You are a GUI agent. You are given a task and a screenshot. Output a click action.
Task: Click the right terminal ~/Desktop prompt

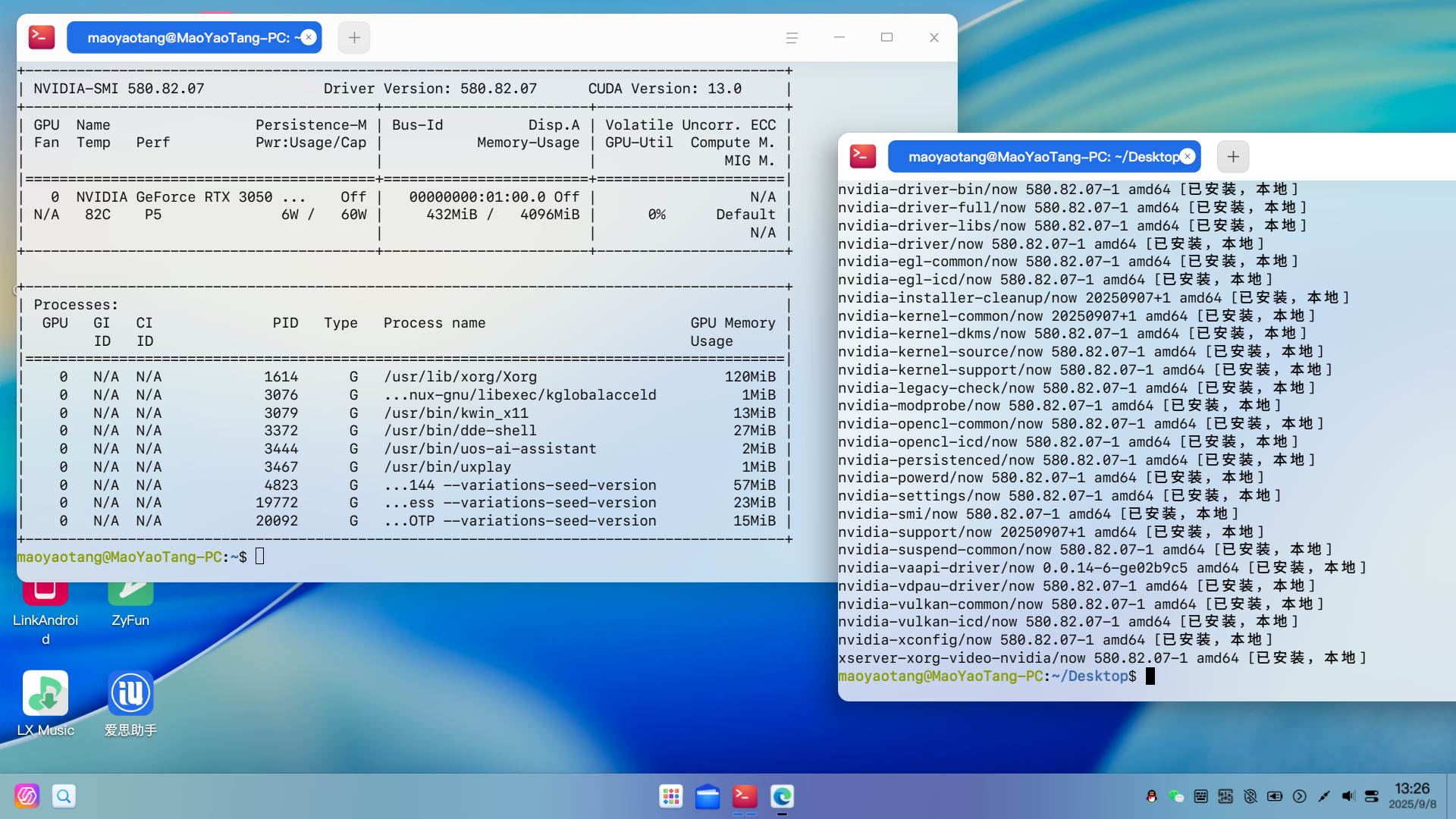click(x=996, y=676)
